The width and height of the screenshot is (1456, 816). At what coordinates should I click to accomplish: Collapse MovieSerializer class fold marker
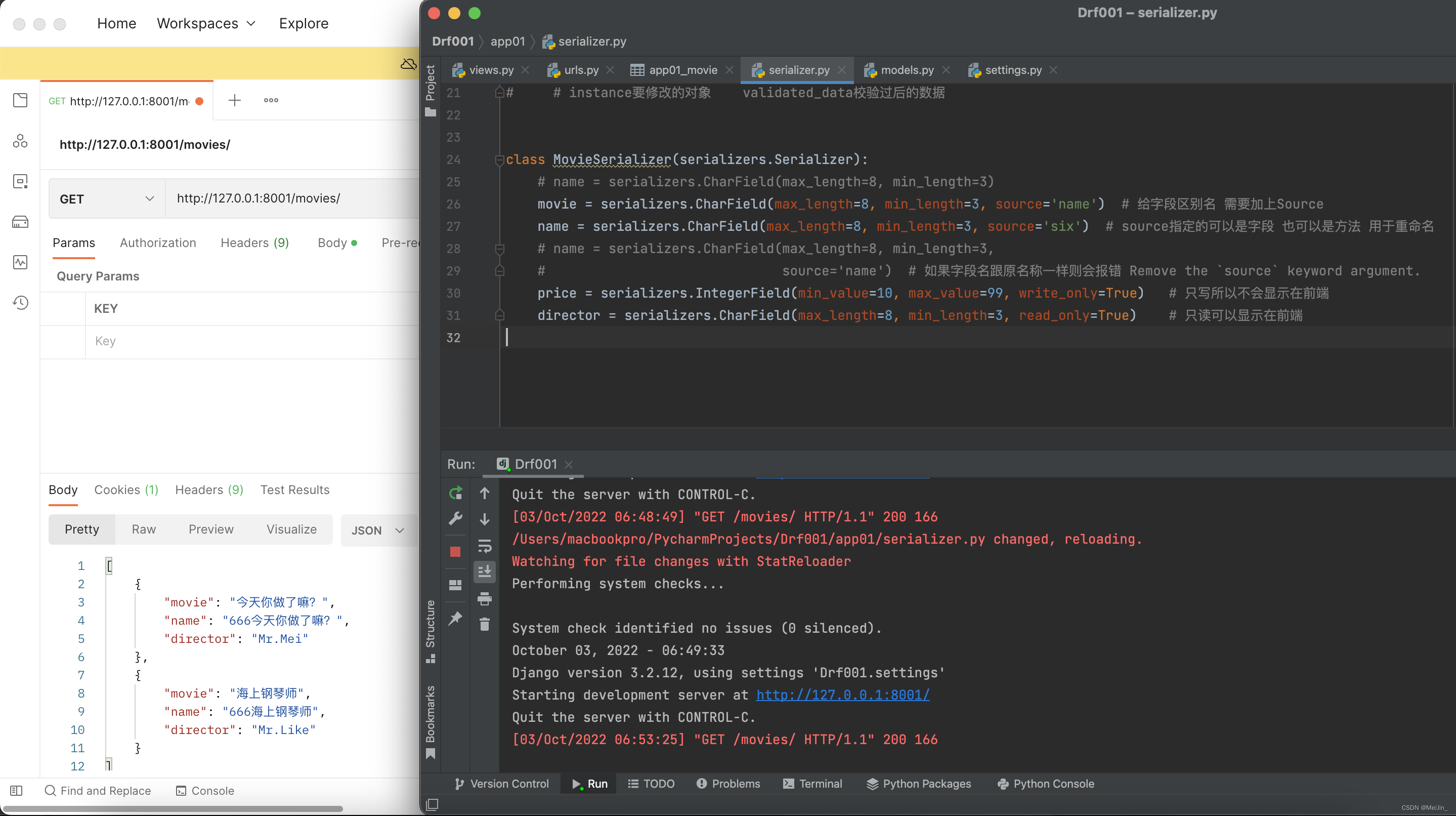[500, 160]
